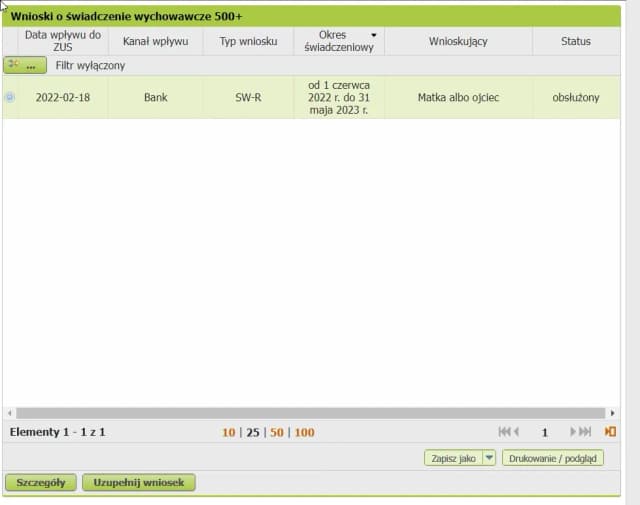Sort by Status column header
The height and width of the screenshot is (505, 640).
[x=575, y=41]
